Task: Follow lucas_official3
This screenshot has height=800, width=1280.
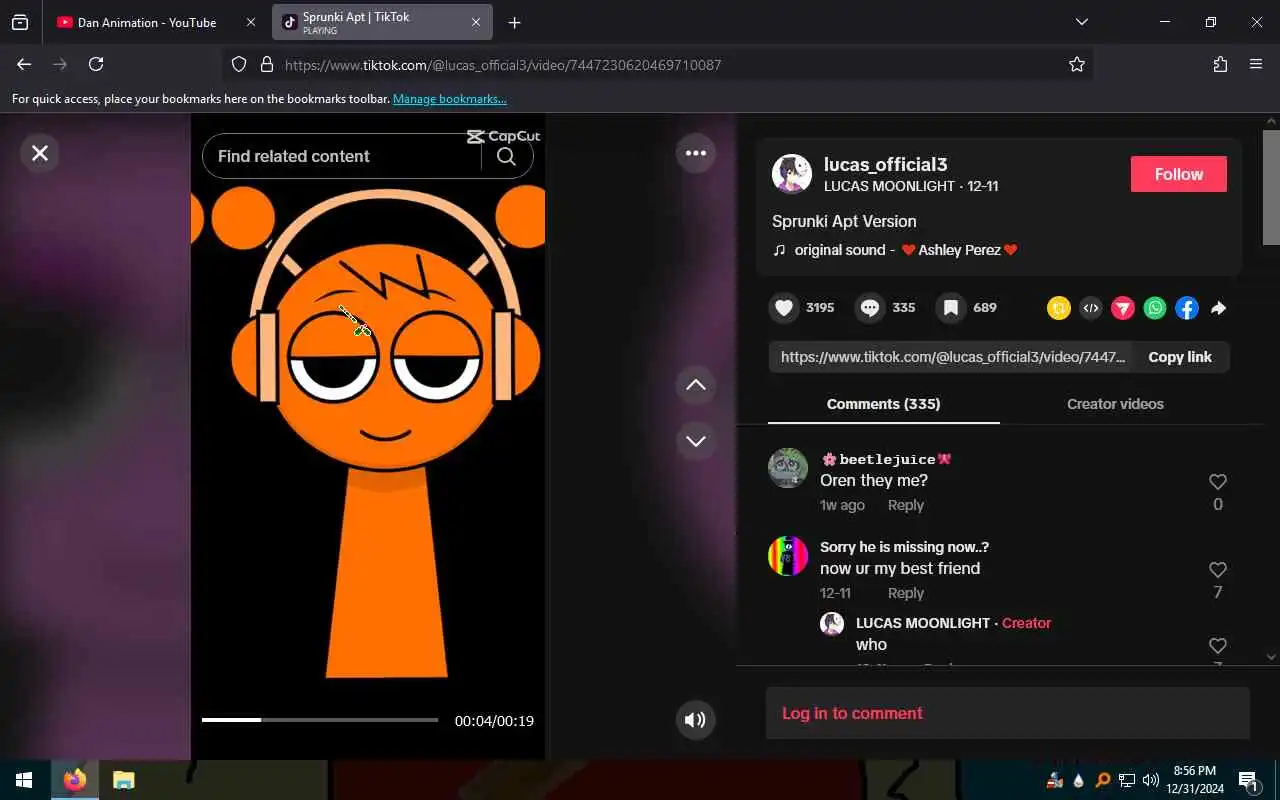Action: [x=1179, y=174]
